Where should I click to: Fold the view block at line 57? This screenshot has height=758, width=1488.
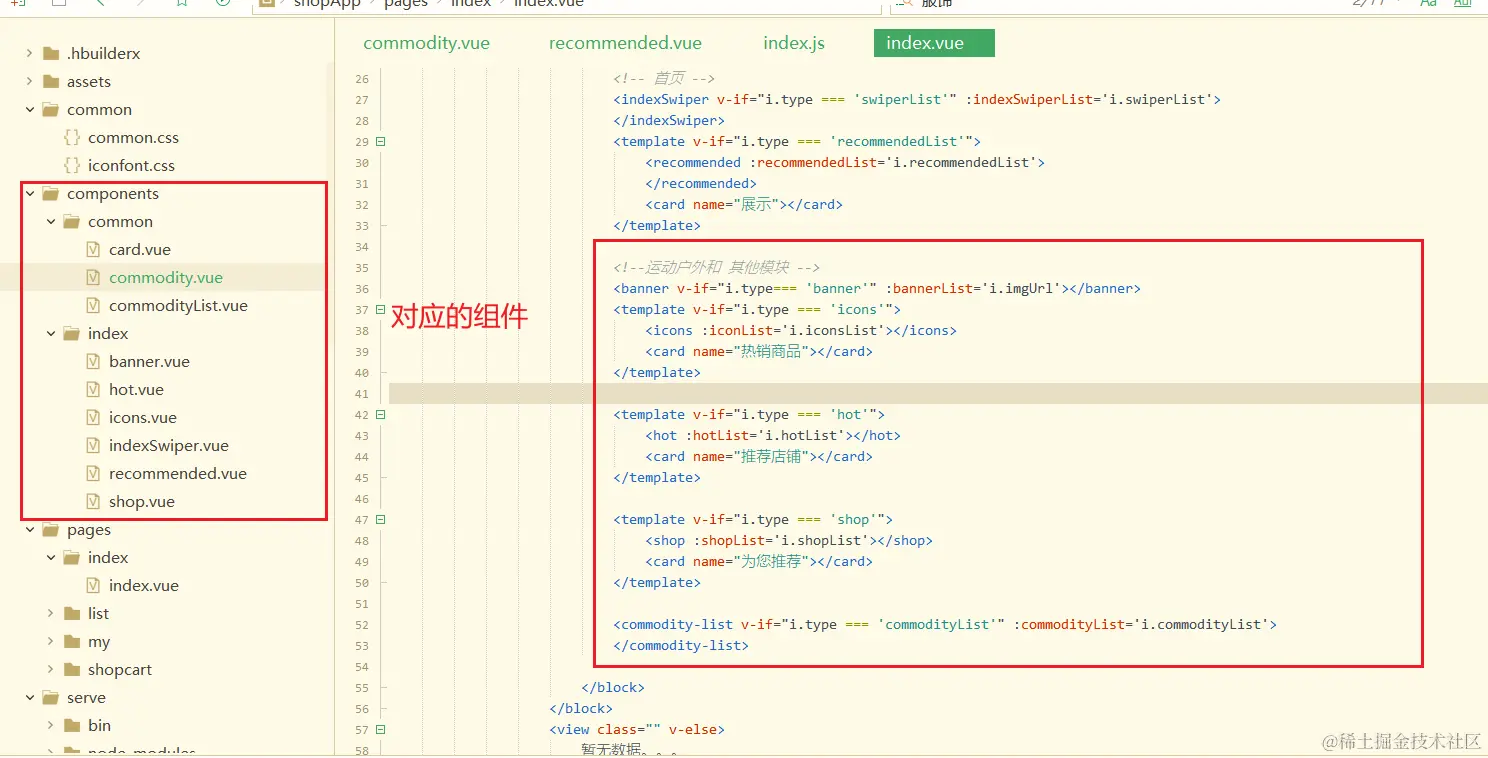380,730
